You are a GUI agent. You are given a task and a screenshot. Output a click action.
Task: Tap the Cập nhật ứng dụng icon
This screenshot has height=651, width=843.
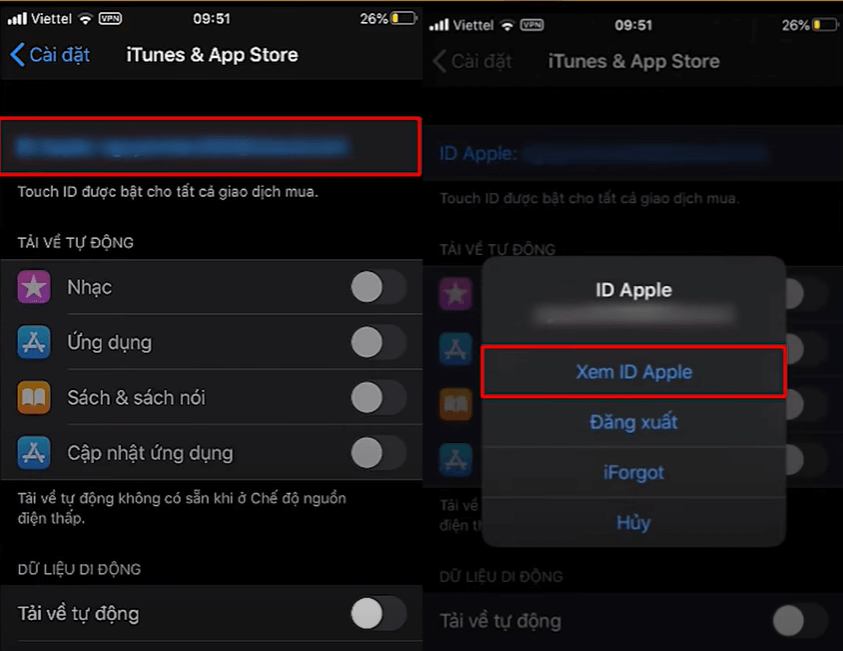tap(34, 453)
